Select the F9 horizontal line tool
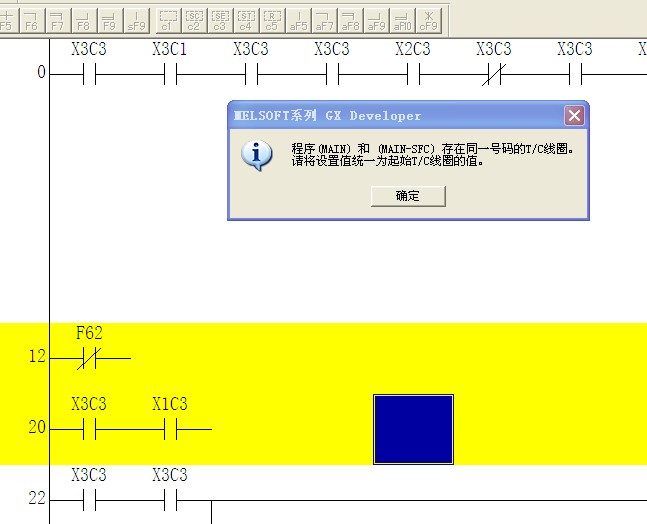647x524 pixels. (110, 19)
